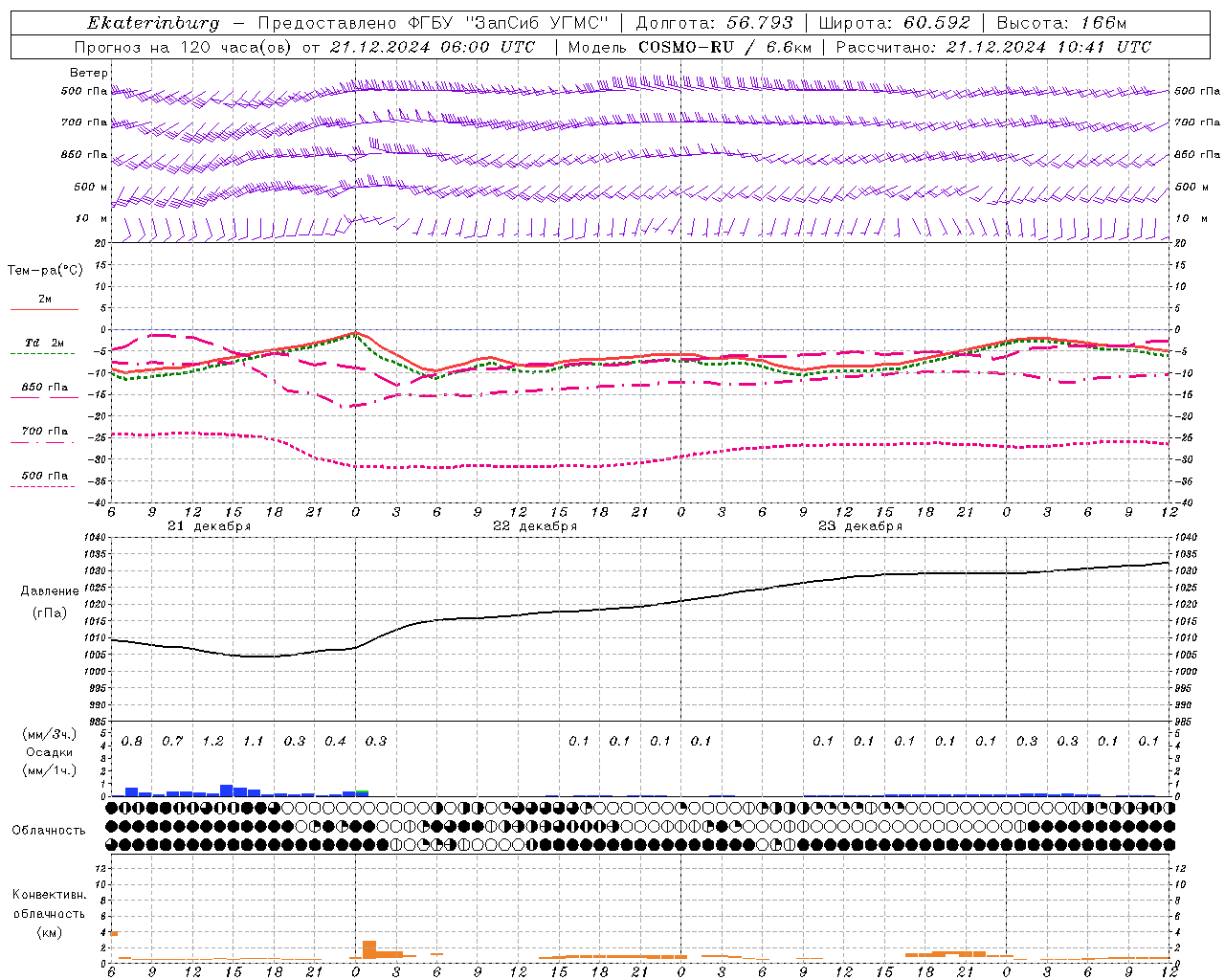Click the Ekaterinburg station title
Image resolution: width=1225 pixels, height=980 pixels.
pyautogui.click(x=153, y=23)
